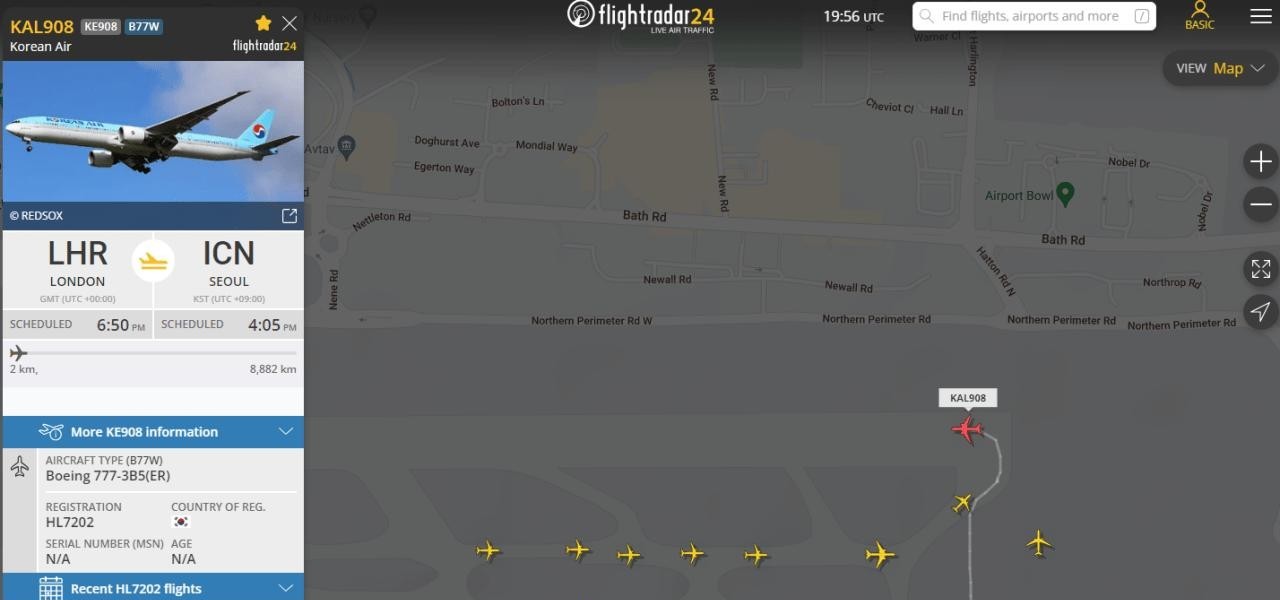Click the flight progress bar
1280x600 pixels.
click(x=153, y=353)
